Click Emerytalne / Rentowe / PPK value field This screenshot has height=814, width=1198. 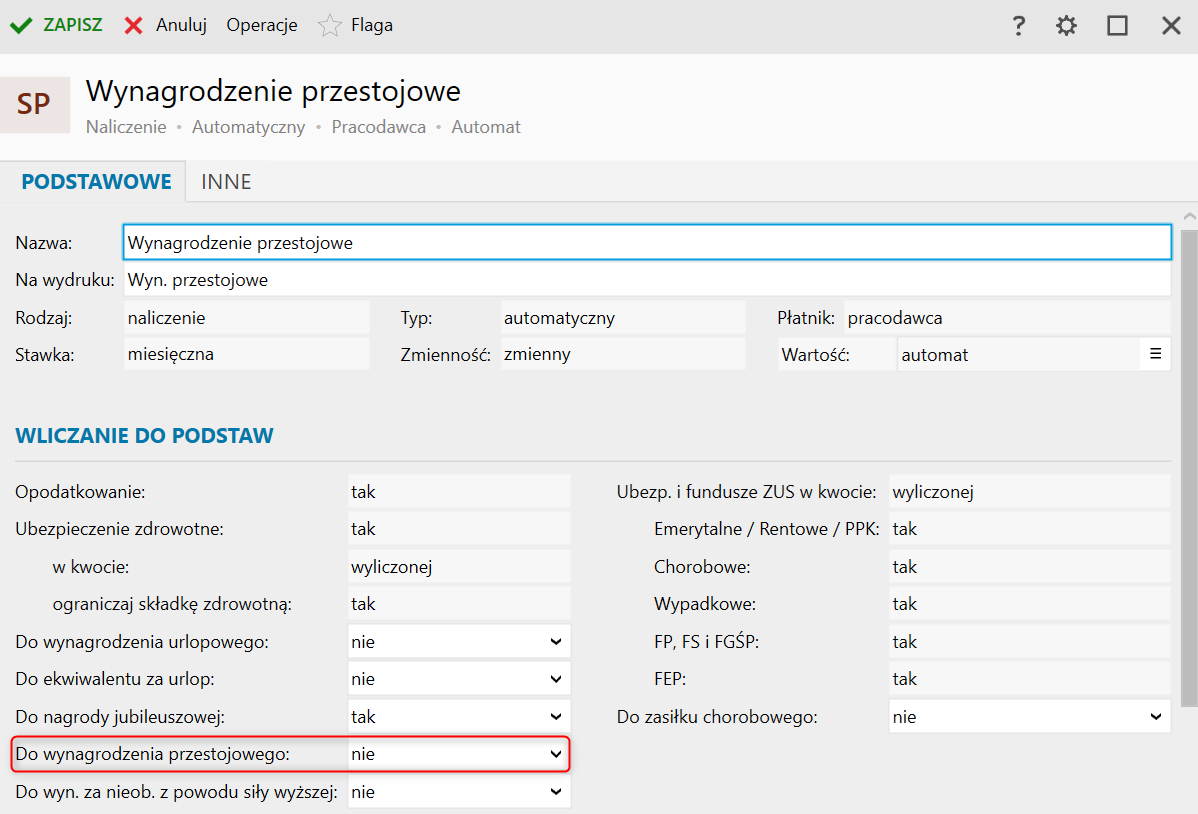pos(1029,529)
